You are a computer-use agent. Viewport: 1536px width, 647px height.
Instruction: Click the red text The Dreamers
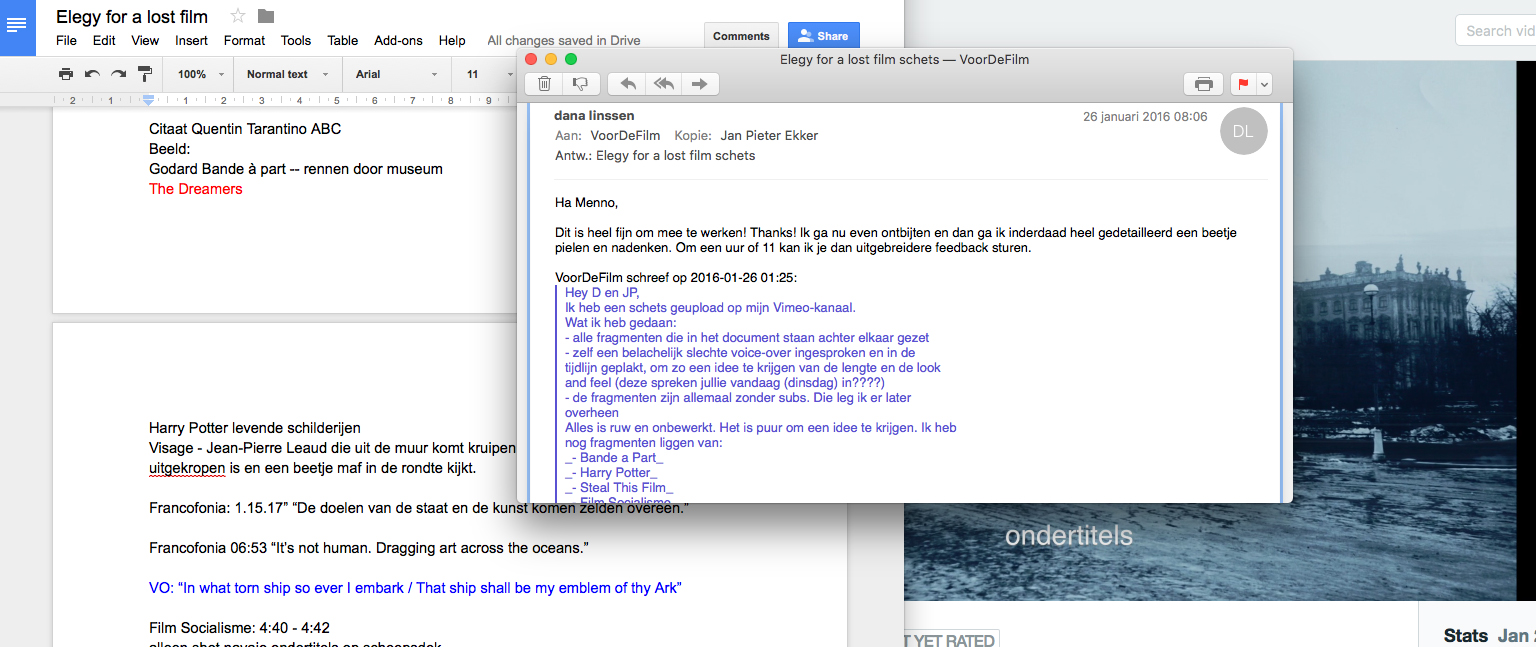[196, 189]
